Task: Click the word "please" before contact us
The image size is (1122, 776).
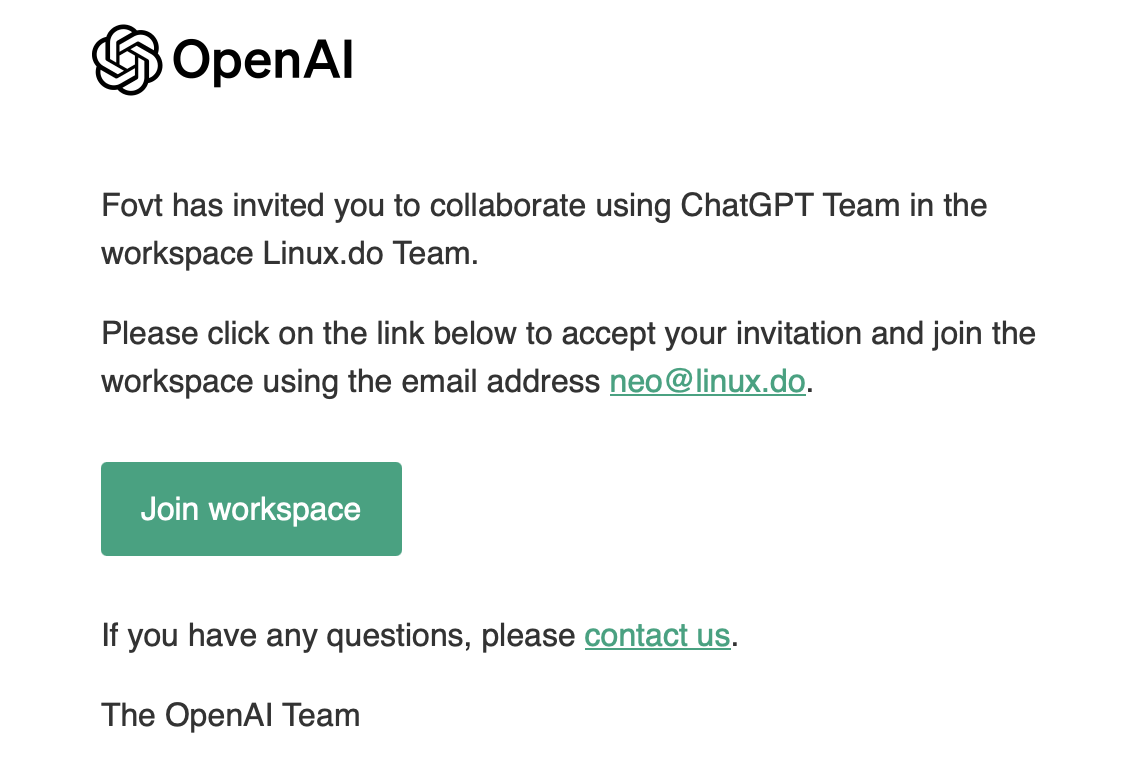Action: [528, 635]
